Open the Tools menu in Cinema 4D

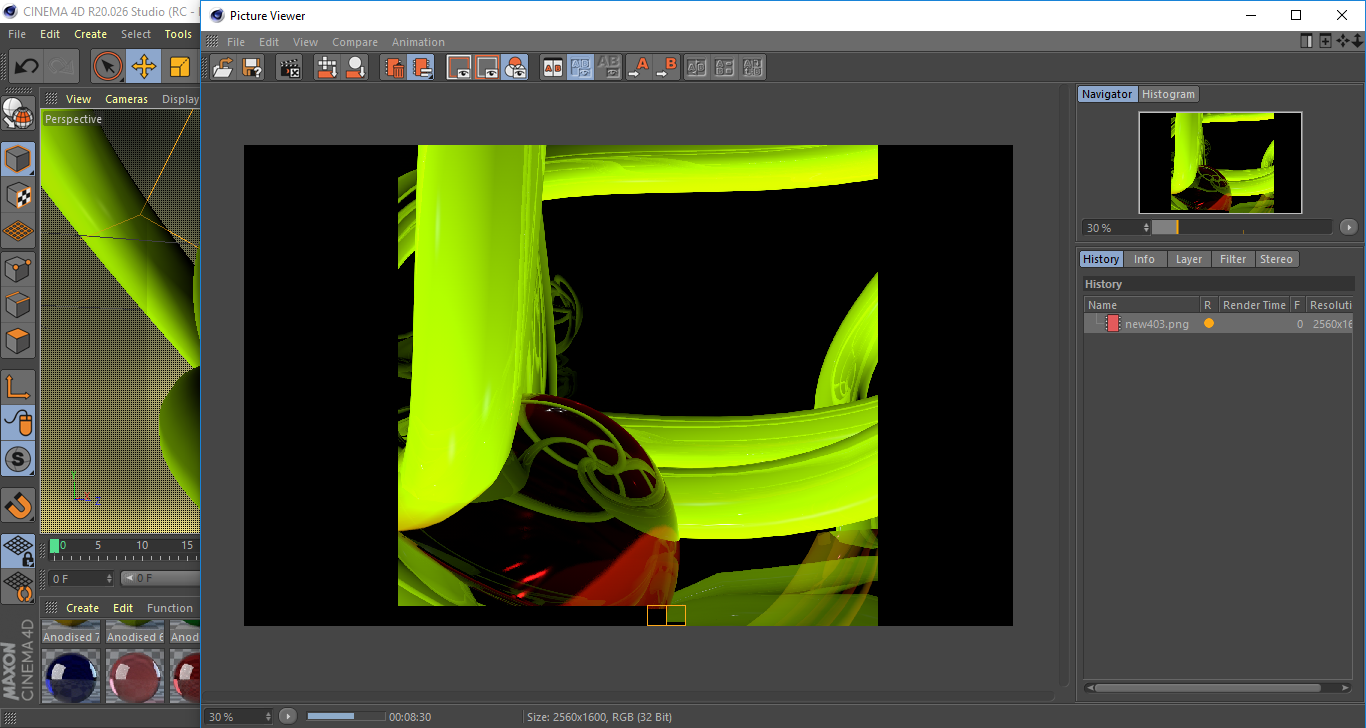pyautogui.click(x=178, y=34)
